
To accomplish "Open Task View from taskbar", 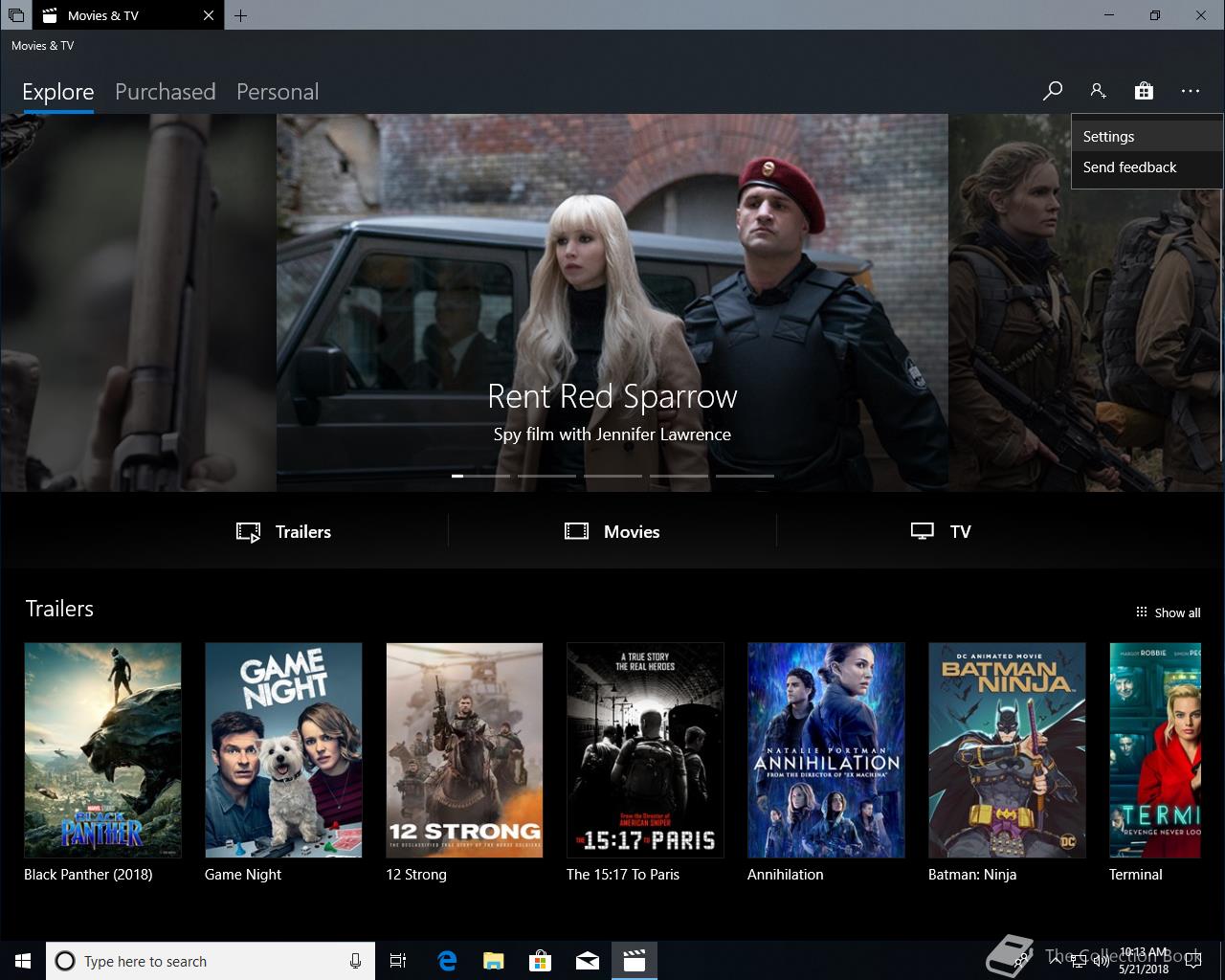I will click(x=398, y=961).
